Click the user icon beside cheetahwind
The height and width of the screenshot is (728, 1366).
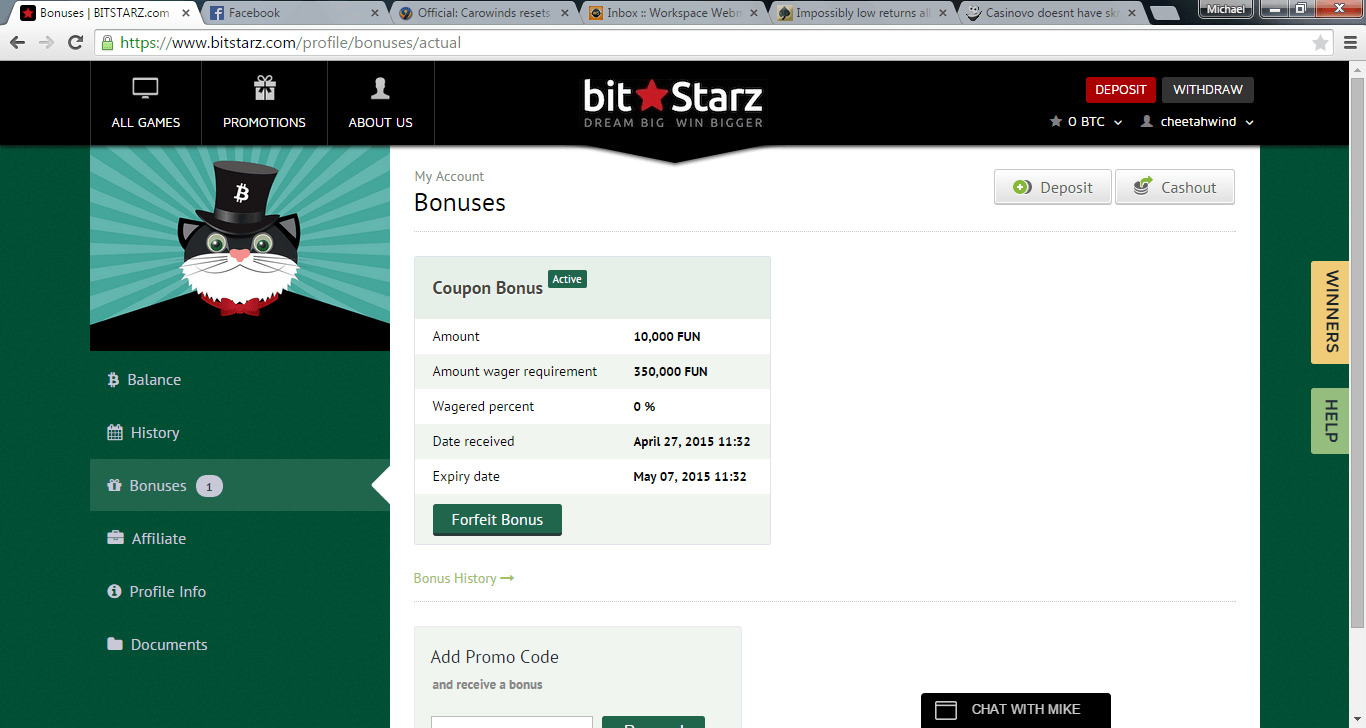click(x=1147, y=122)
